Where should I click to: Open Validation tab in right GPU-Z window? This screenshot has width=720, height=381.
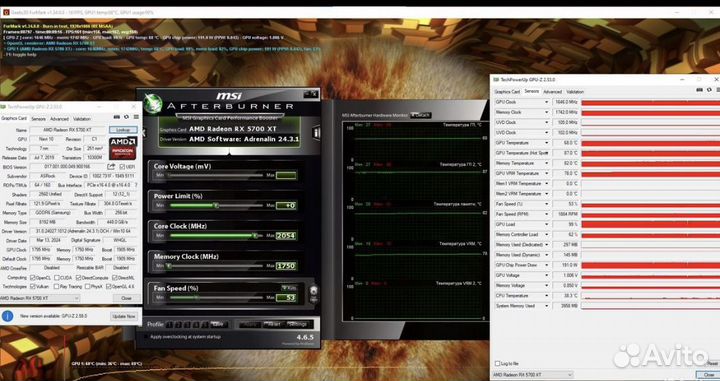[x=575, y=92]
